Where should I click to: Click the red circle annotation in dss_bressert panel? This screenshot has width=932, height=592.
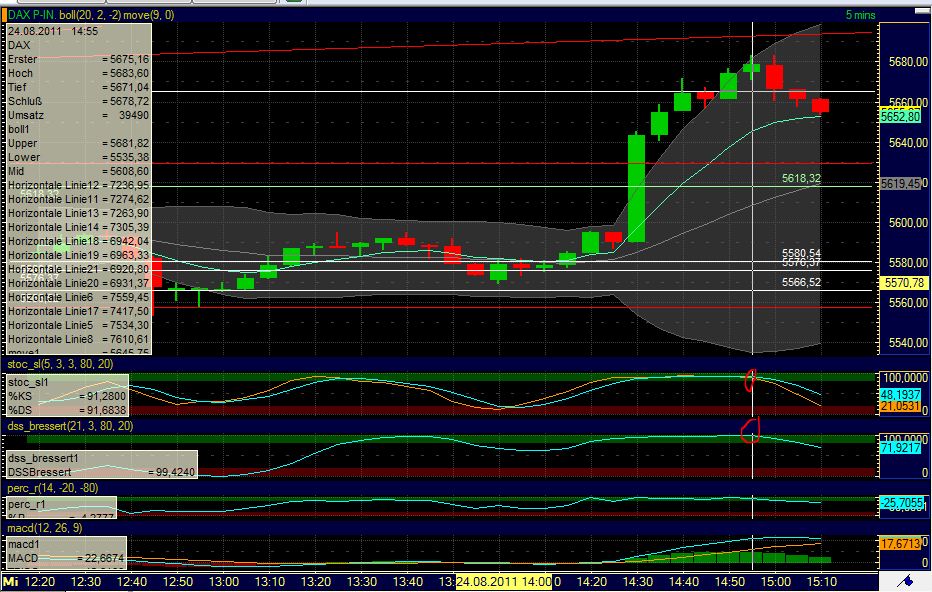[750, 429]
